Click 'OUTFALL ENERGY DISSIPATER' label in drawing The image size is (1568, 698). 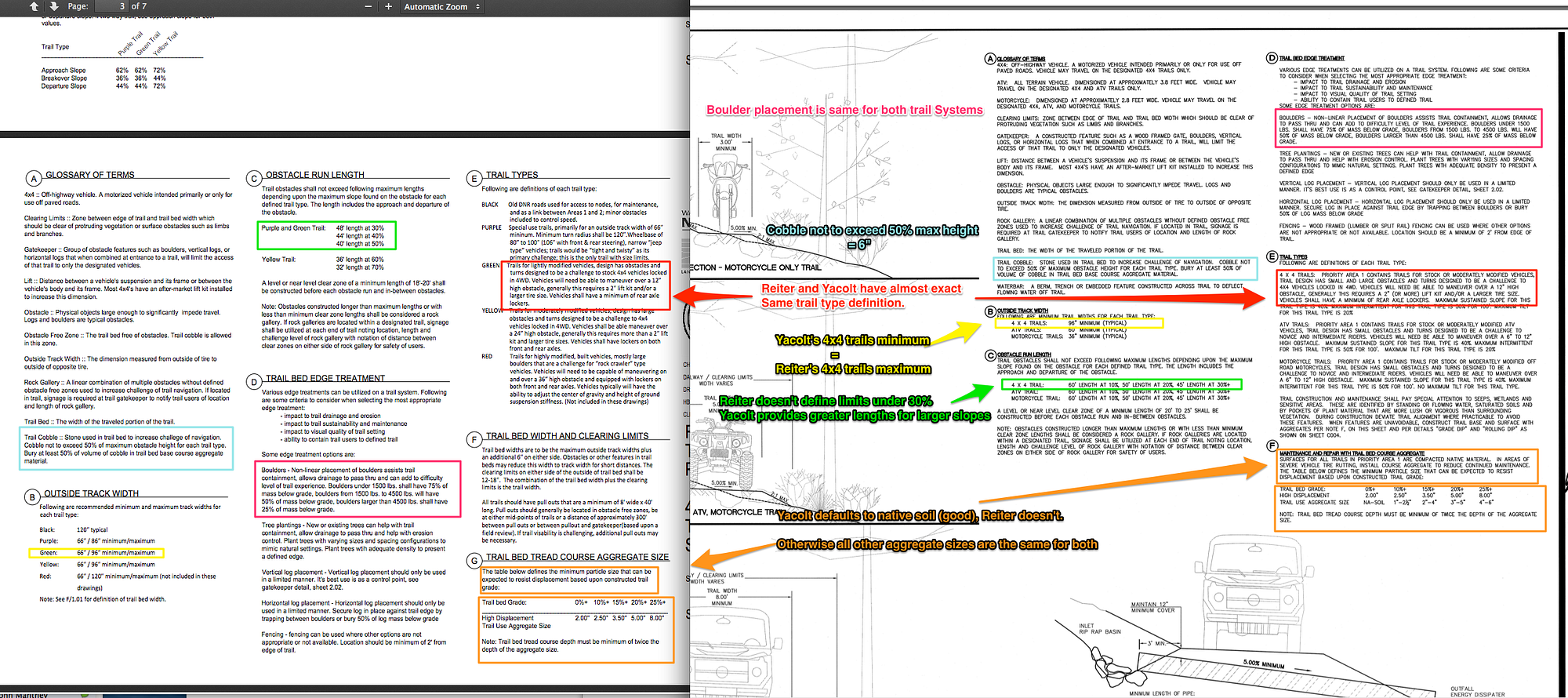click(1477, 691)
